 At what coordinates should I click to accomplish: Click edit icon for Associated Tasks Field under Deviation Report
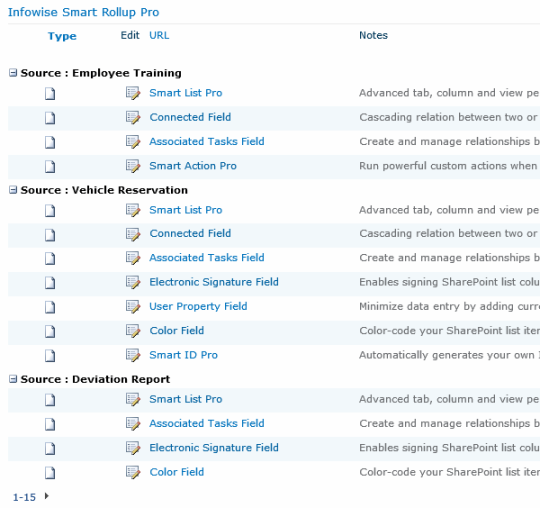[x=133, y=424]
